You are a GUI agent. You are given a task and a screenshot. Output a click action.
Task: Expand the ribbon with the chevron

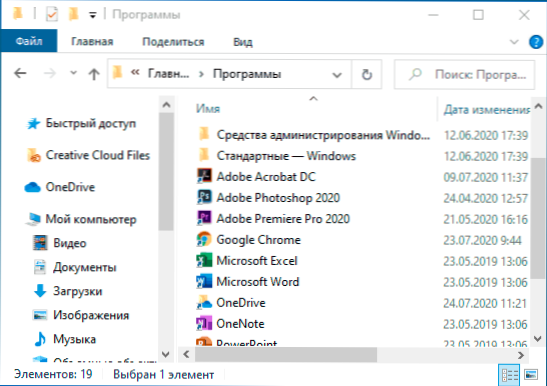pos(514,42)
